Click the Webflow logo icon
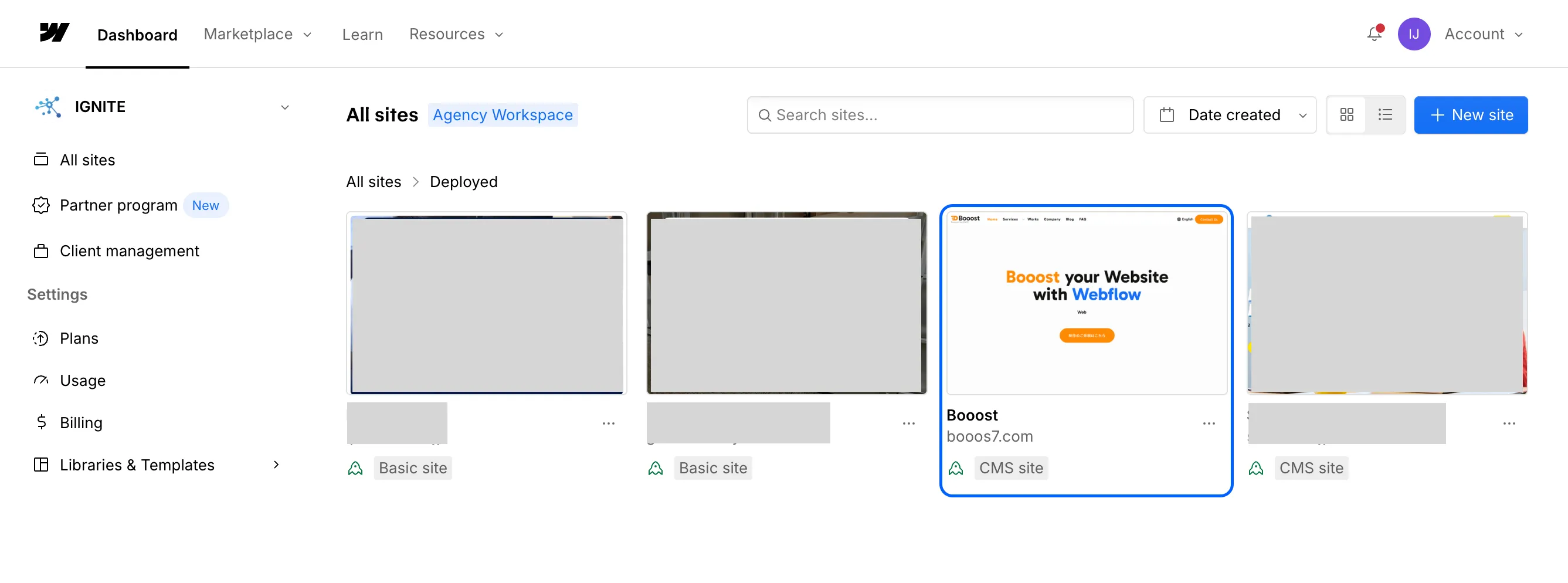This screenshot has height=583, width=1568. point(54,32)
